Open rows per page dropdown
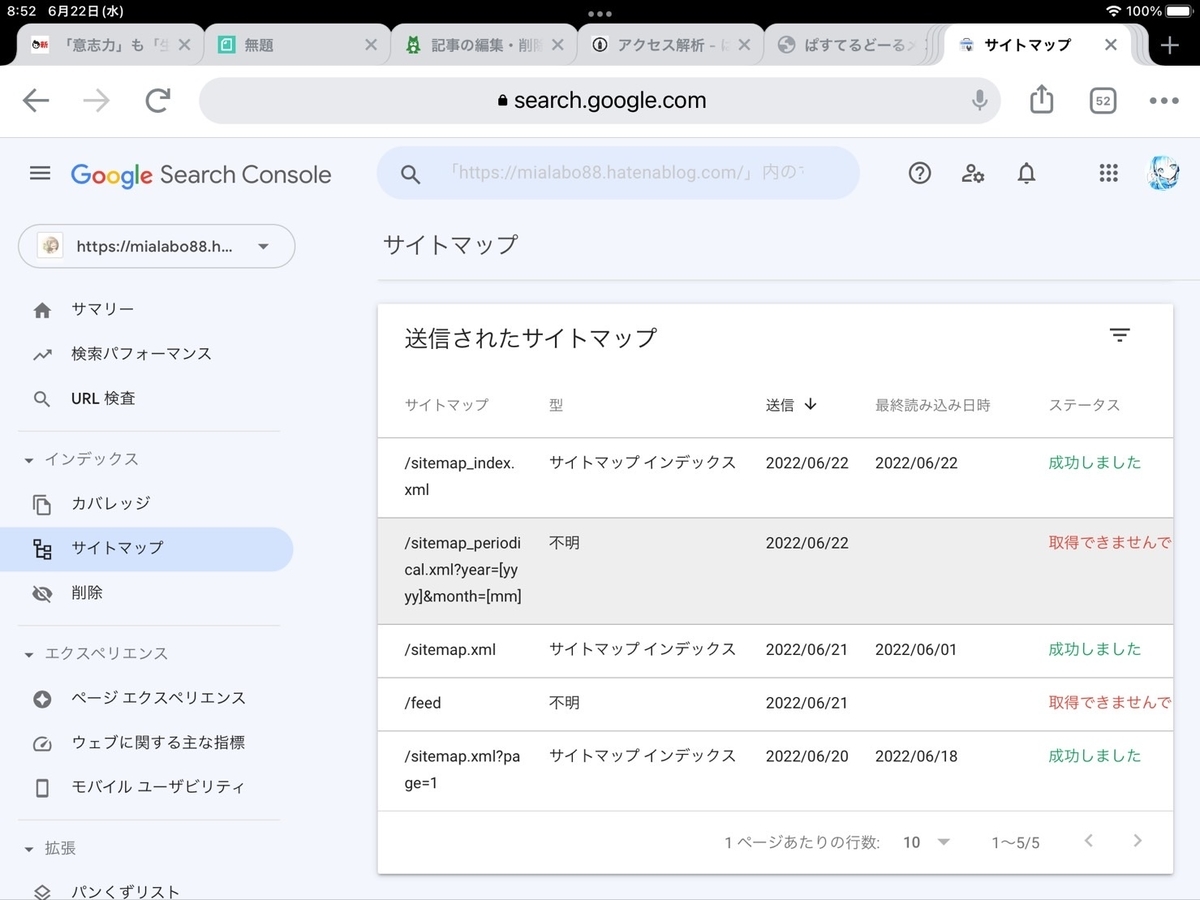Viewport: 1200px width, 900px height. click(926, 842)
